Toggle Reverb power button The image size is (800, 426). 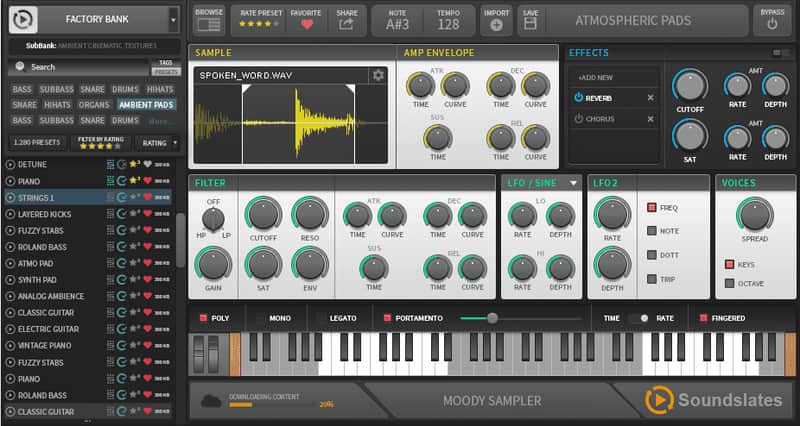tap(579, 97)
